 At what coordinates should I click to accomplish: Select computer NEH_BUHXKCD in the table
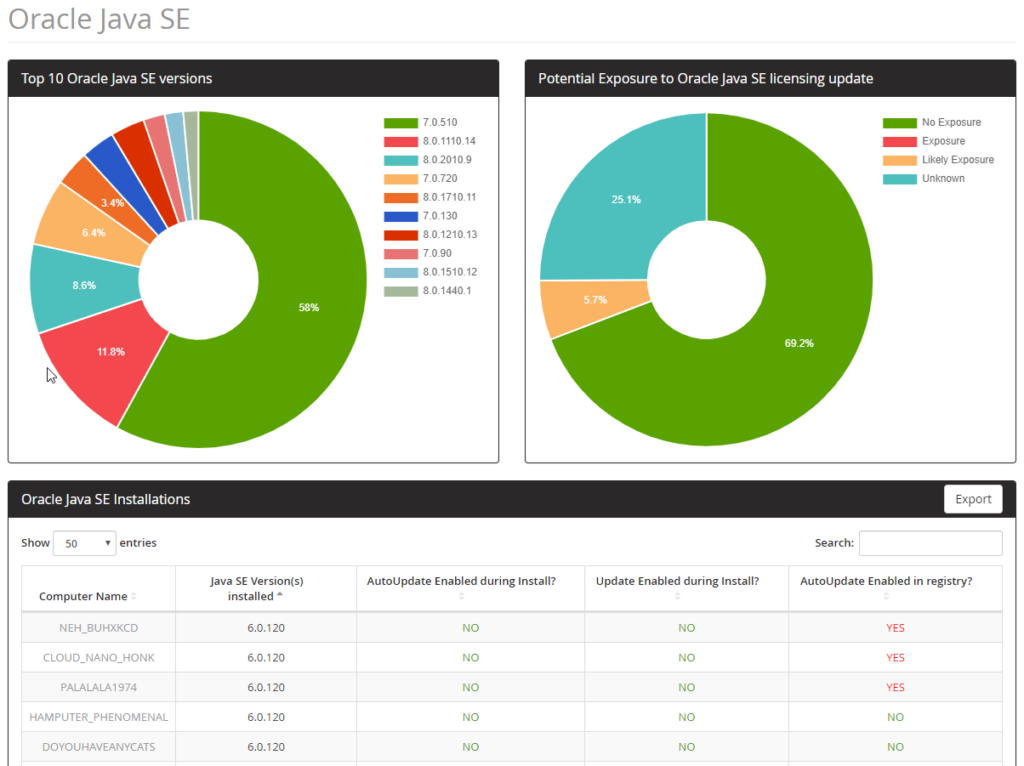click(x=97, y=628)
